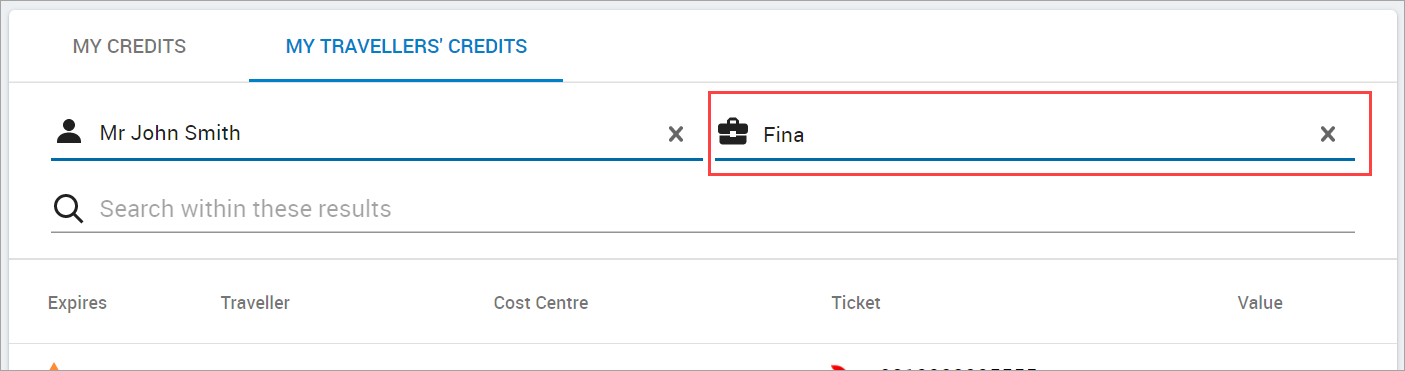Clear the Fina cost centre filter
The width and height of the screenshot is (1405, 371).
pos(1328,134)
